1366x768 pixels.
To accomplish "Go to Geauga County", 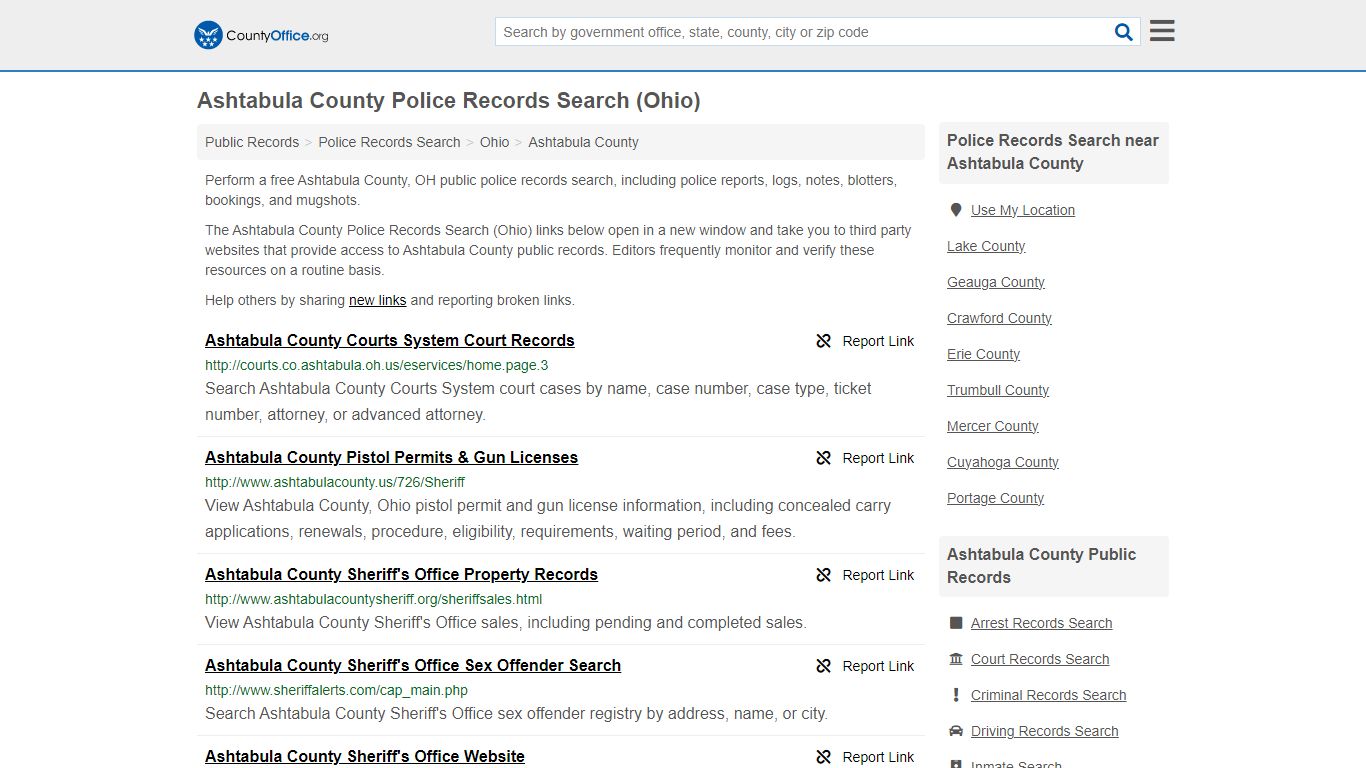I will pos(996,282).
